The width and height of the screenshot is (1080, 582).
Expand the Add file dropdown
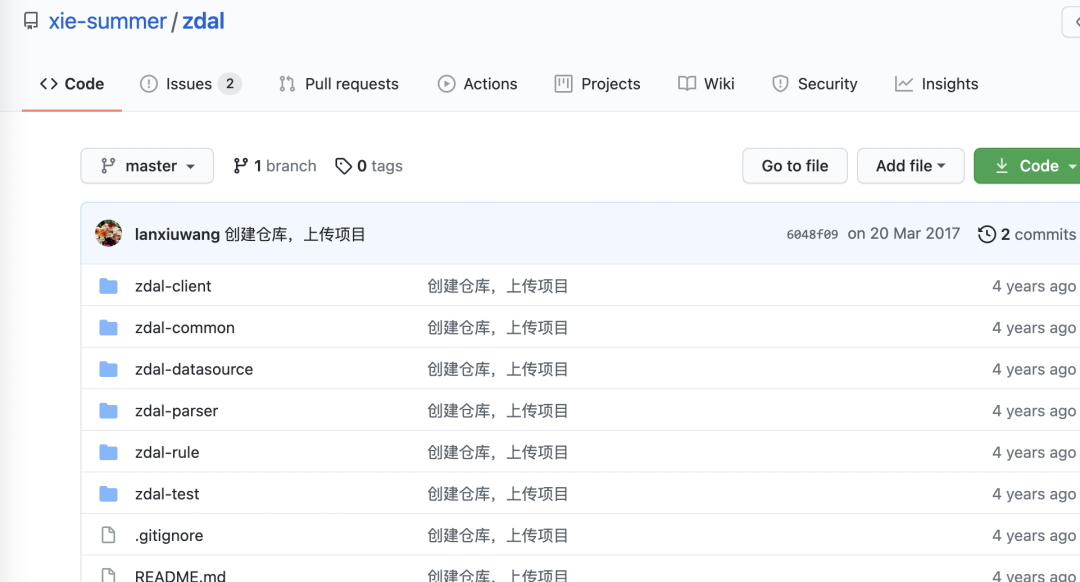click(911, 166)
